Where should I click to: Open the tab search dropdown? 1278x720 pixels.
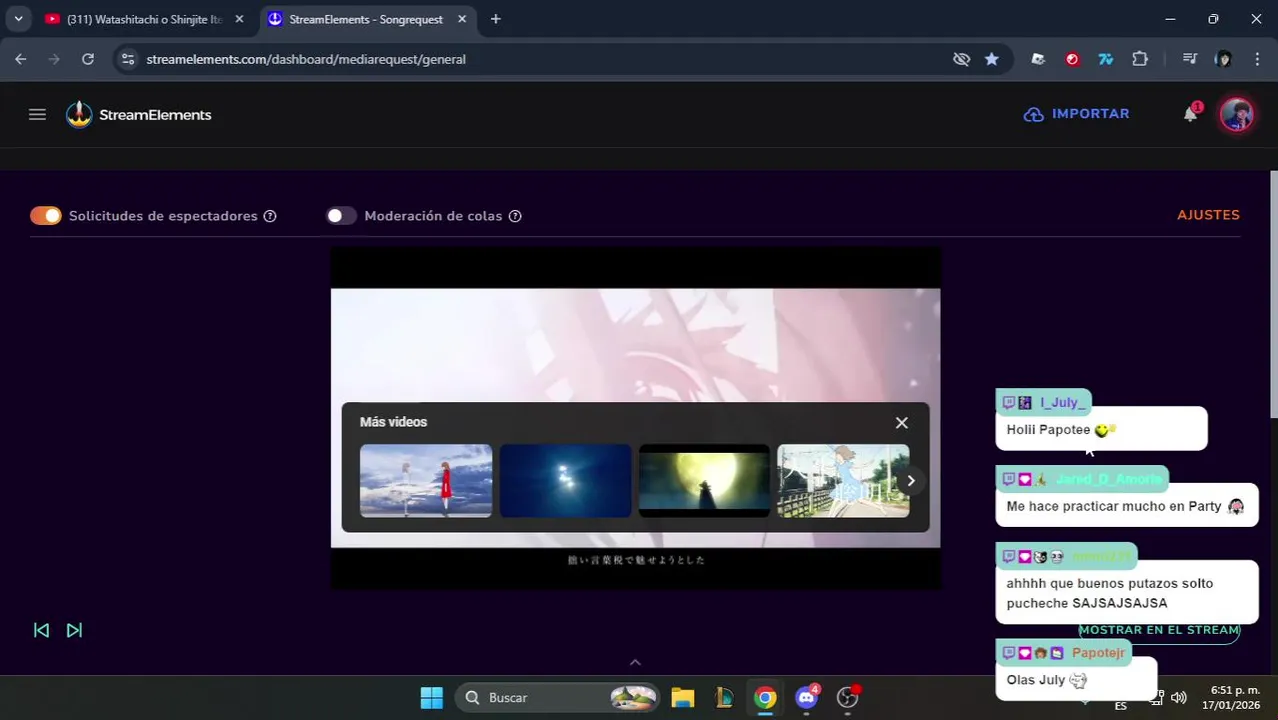[x=18, y=19]
